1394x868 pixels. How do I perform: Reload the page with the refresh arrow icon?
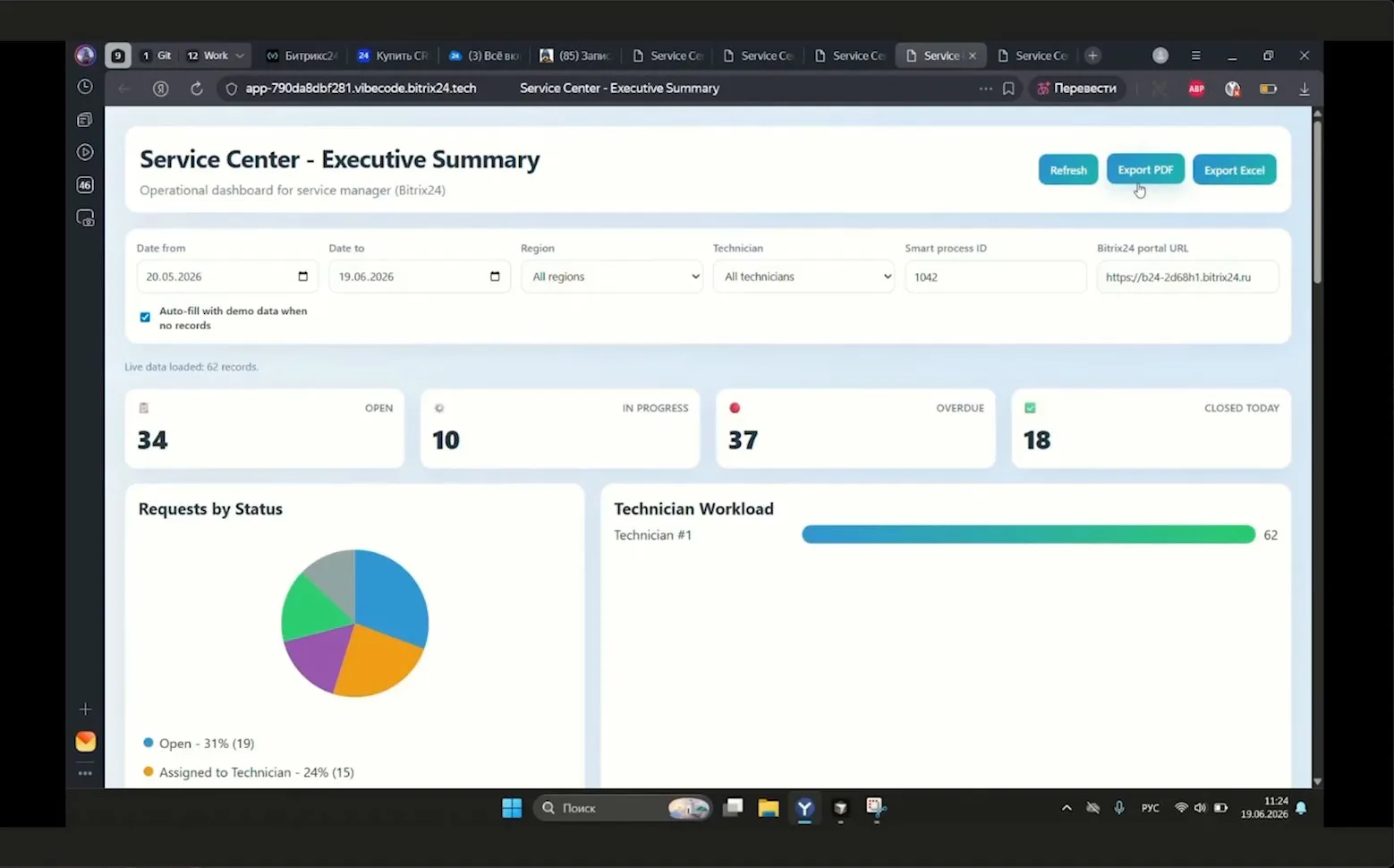click(197, 89)
